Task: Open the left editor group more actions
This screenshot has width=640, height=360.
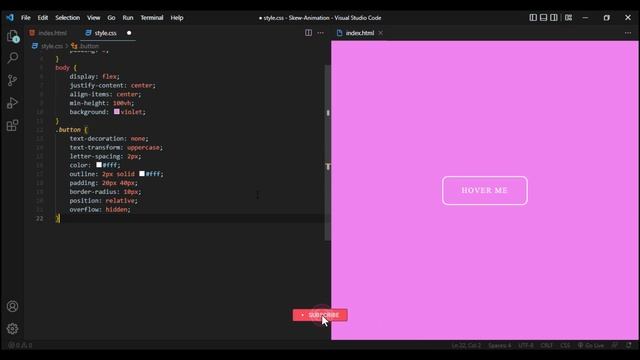Action: (320, 33)
